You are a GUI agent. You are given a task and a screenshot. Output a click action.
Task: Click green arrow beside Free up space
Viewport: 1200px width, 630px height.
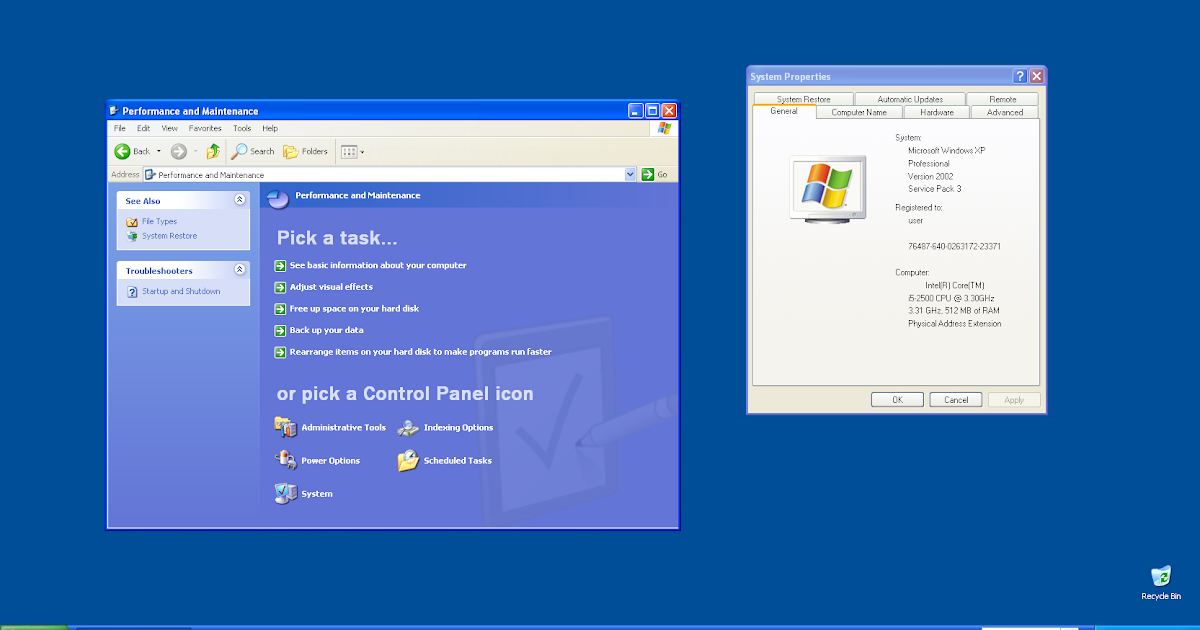pyautogui.click(x=280, y=309)
